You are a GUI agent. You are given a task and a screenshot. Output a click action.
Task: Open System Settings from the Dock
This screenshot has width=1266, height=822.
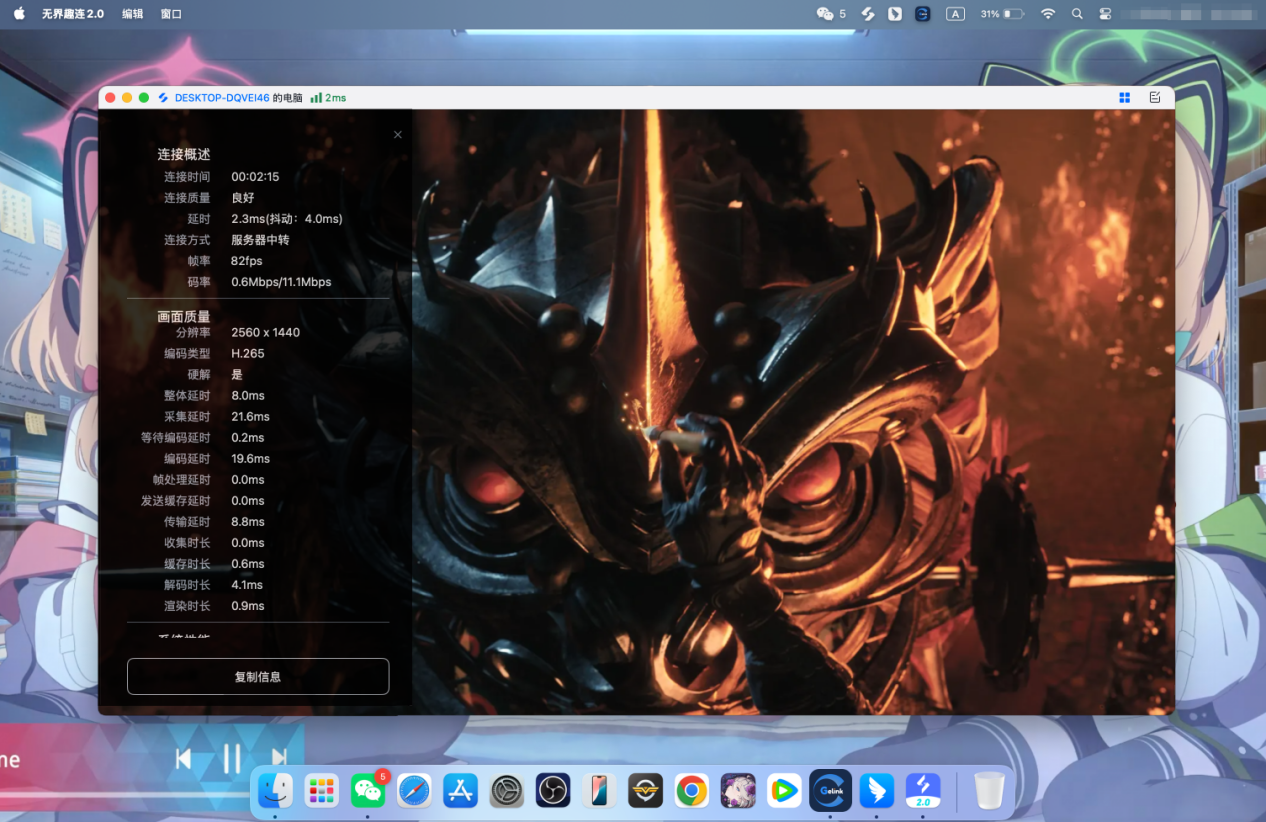(x=507, y=791)
